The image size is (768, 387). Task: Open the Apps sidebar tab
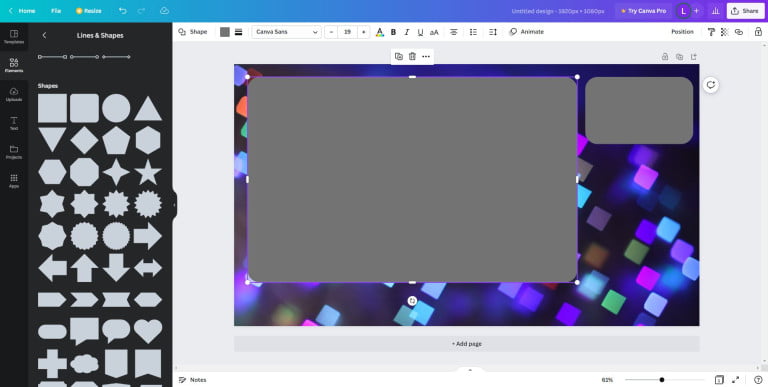click(x=14, y=181)
